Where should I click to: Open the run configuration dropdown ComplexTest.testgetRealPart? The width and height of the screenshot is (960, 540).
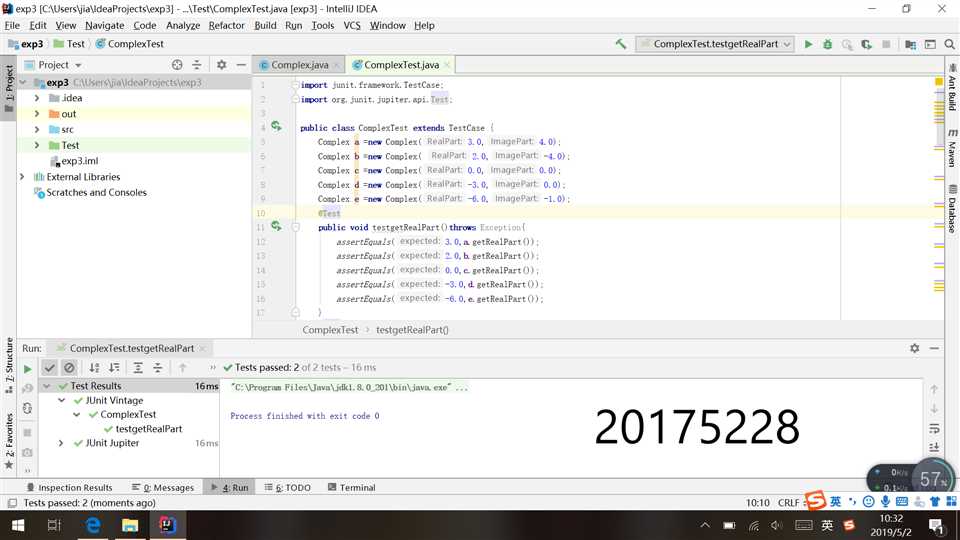[x=715, y=44]
